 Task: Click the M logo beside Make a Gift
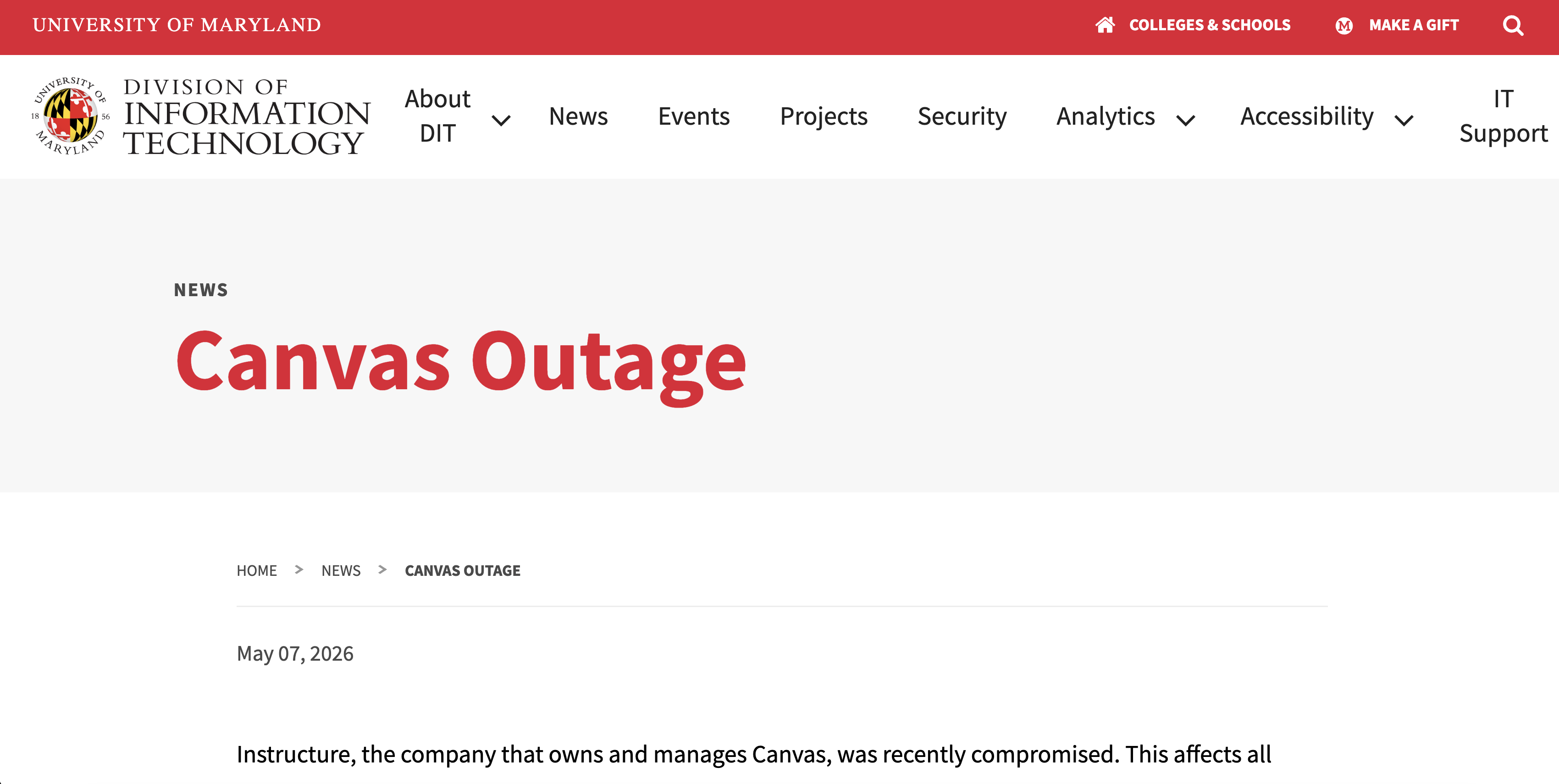(x=1344, y=25)
